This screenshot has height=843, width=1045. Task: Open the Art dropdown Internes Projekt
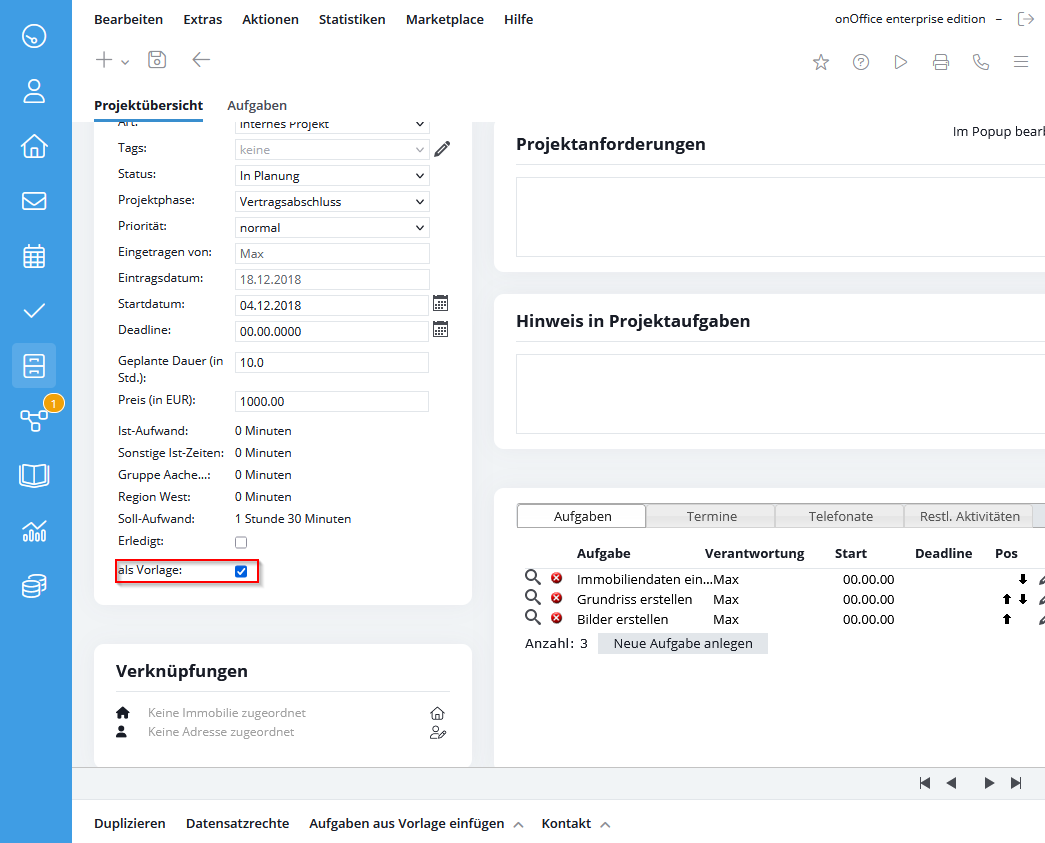332,126
